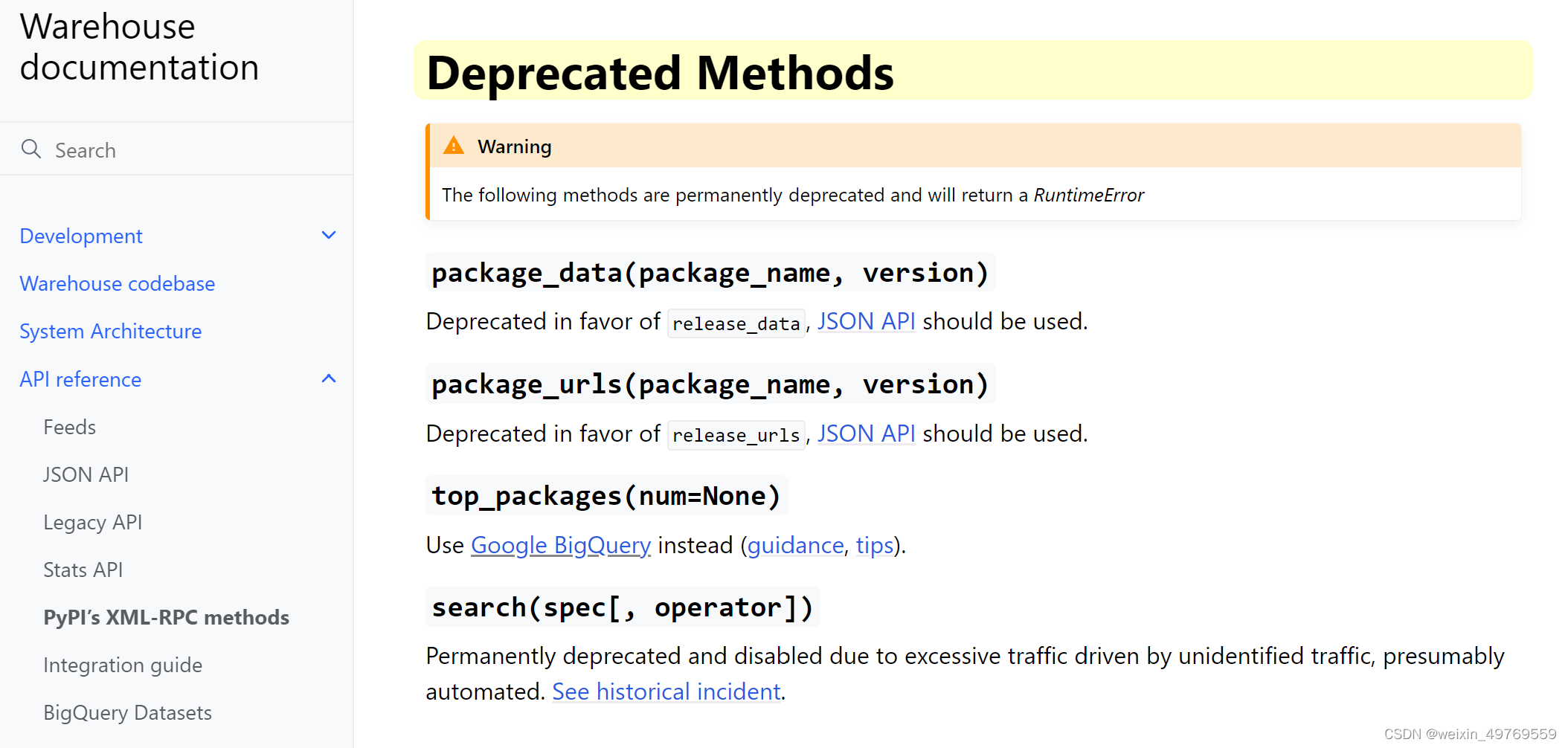
Task: Open the Integration guide
Action: [123, 664]
